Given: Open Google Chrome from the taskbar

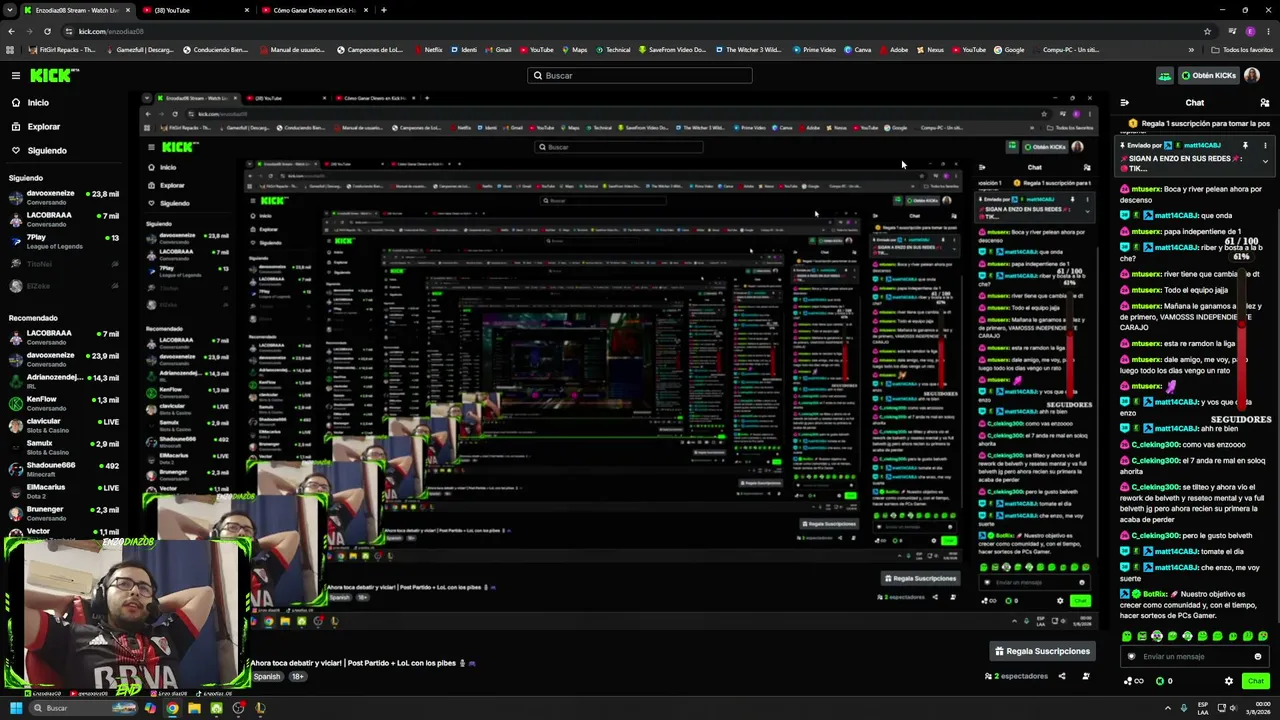Looking at the screenshot, I should [x=172, y=708].
